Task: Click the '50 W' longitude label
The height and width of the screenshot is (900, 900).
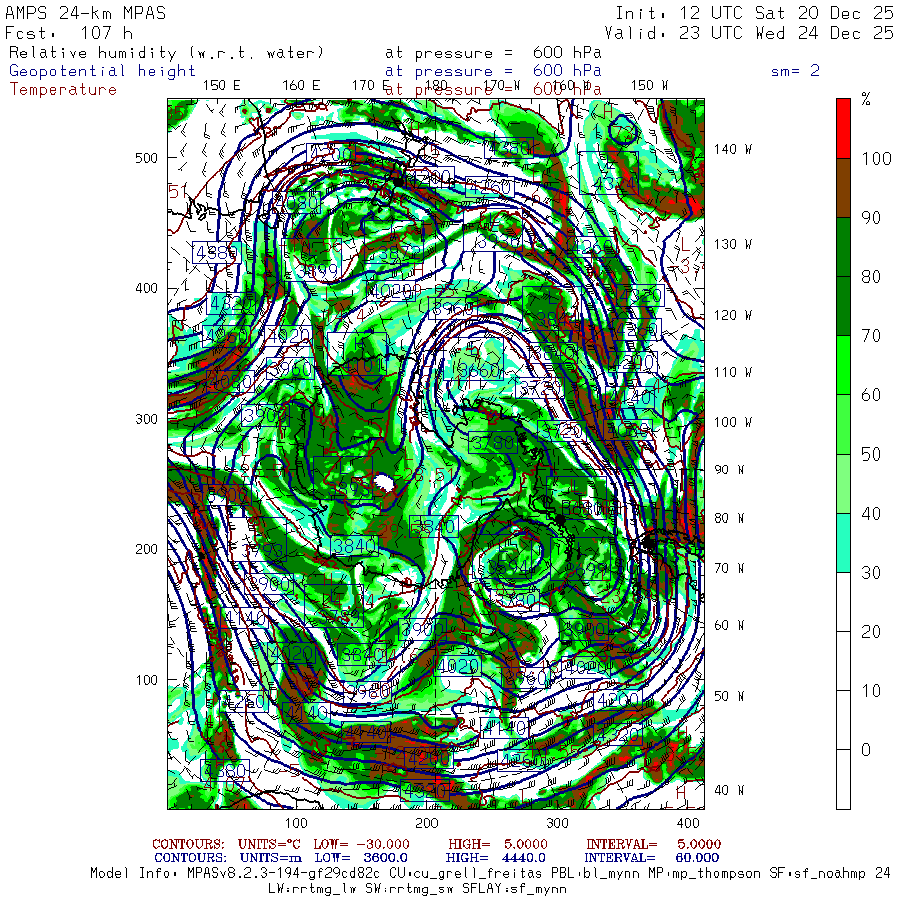Action: pyautogui.click(x=729, y=696)
